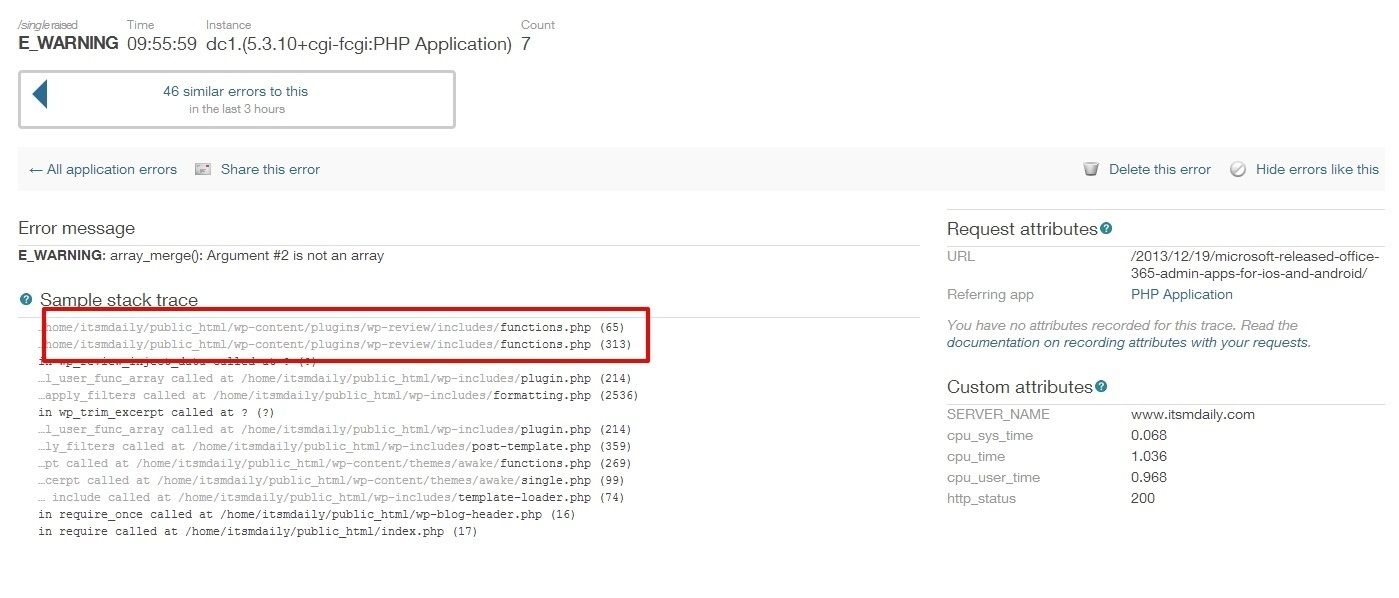The width and height of the screenshot is (1399, 598).
Task: Click the trash can icon
Action: click(x=1091, y=170)
